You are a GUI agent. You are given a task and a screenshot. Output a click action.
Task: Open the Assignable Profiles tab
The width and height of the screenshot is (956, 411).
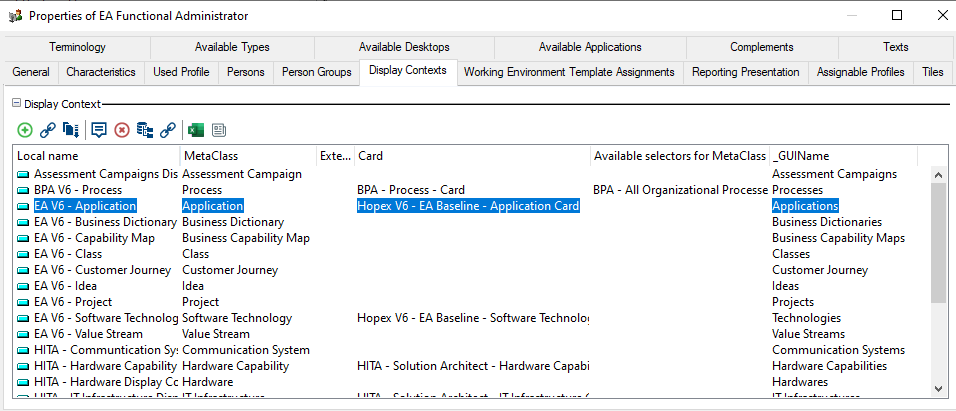coord(861,72)
